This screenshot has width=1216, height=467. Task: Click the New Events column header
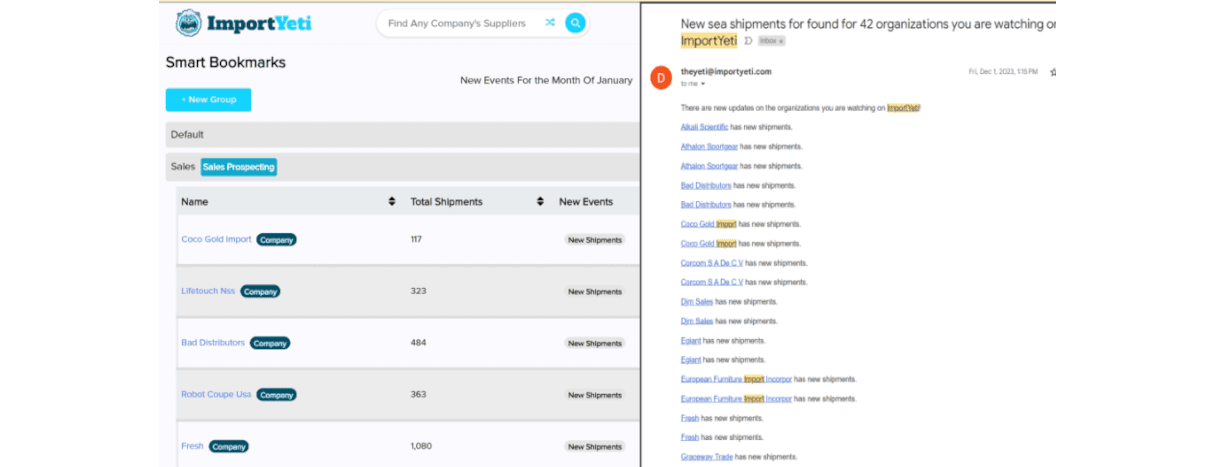click(586, 202)
